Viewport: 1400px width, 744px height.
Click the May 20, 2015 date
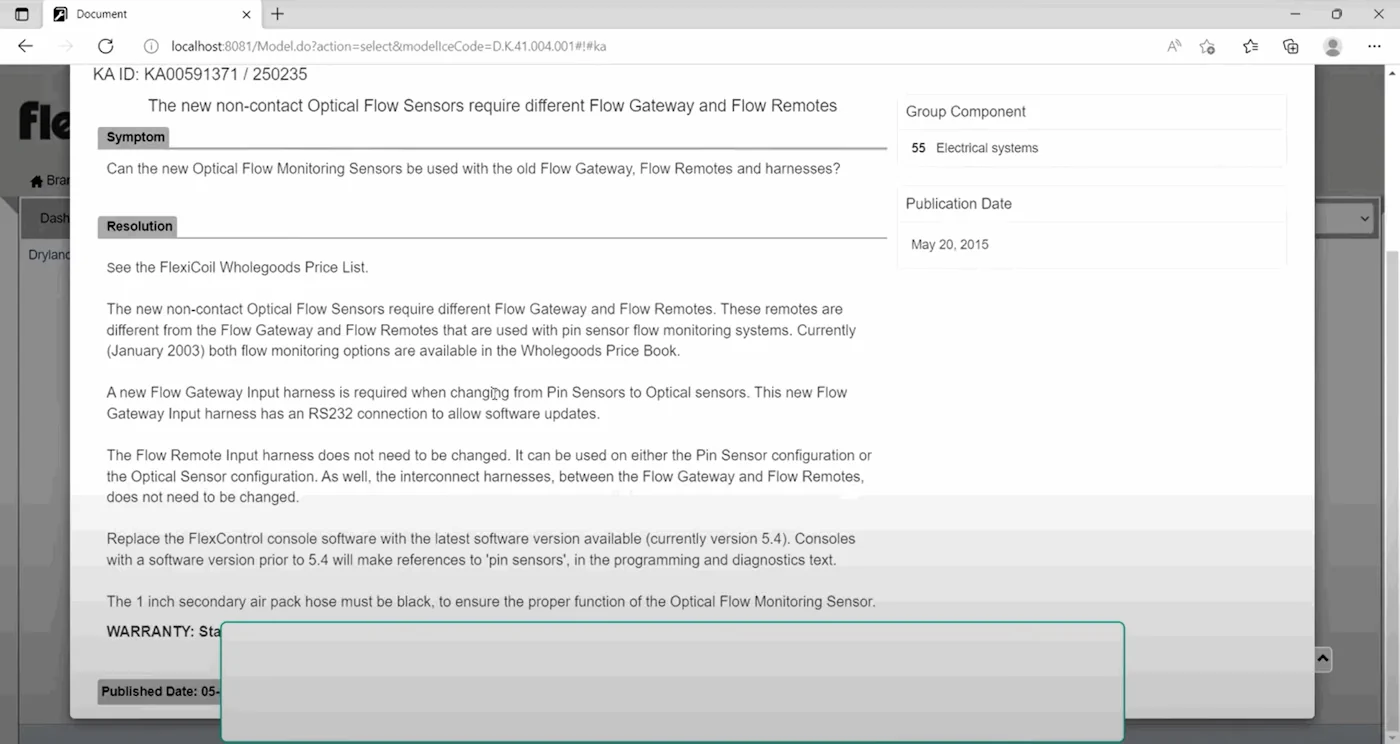click(x=949, y=245)
